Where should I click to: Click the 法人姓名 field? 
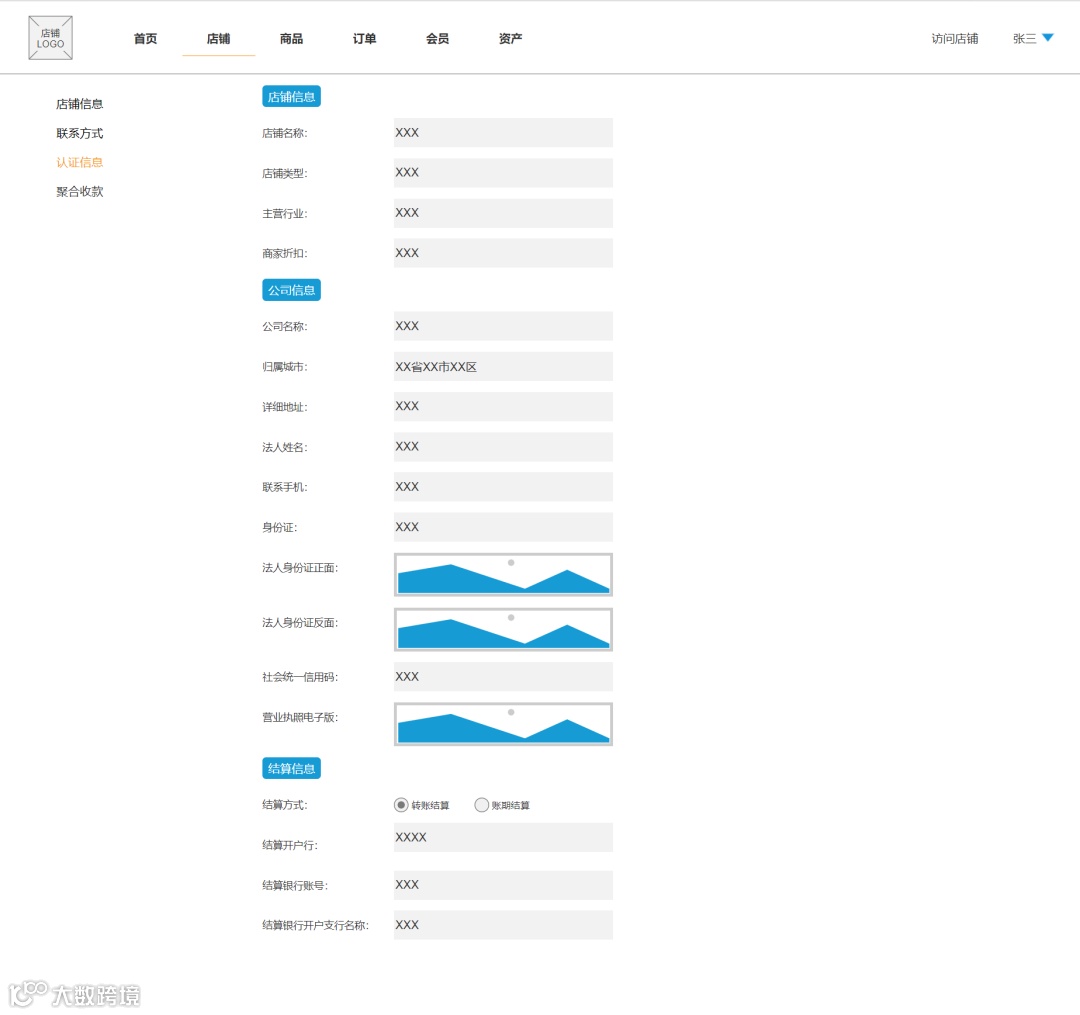tap(503, 447)
